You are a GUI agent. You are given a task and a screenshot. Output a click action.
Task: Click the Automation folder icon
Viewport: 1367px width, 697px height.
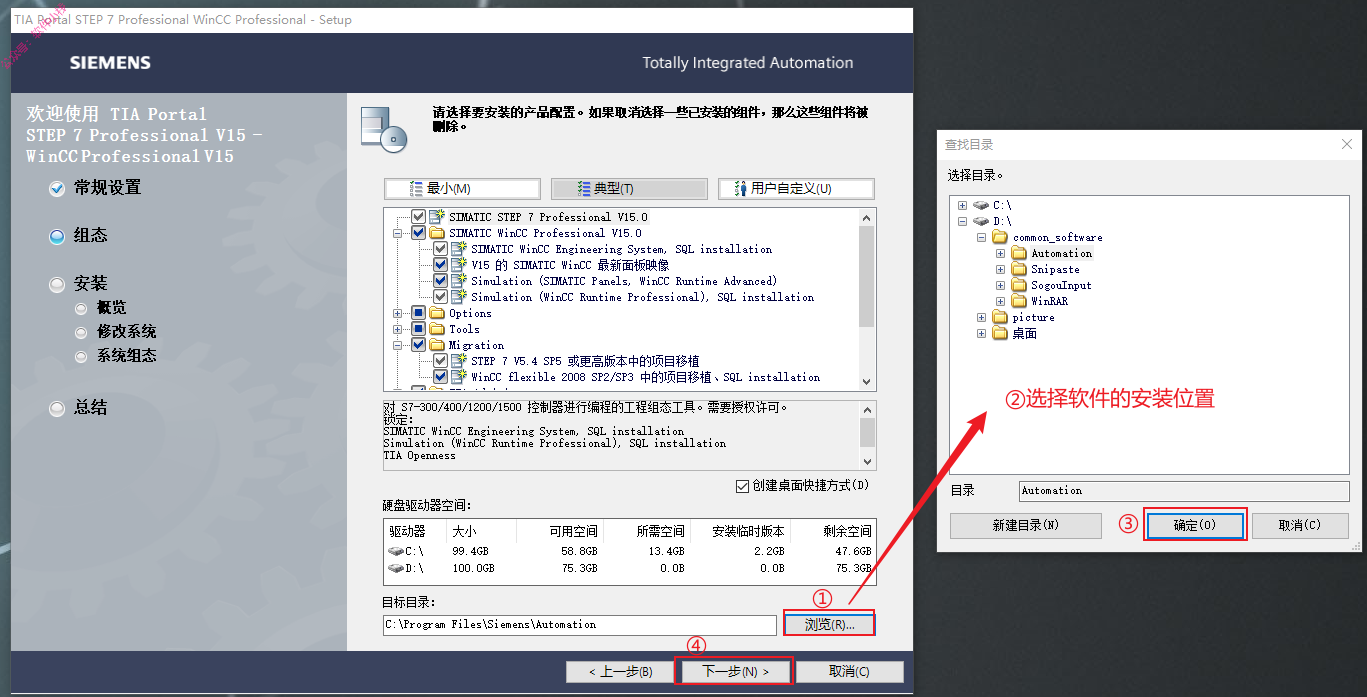1019,253
